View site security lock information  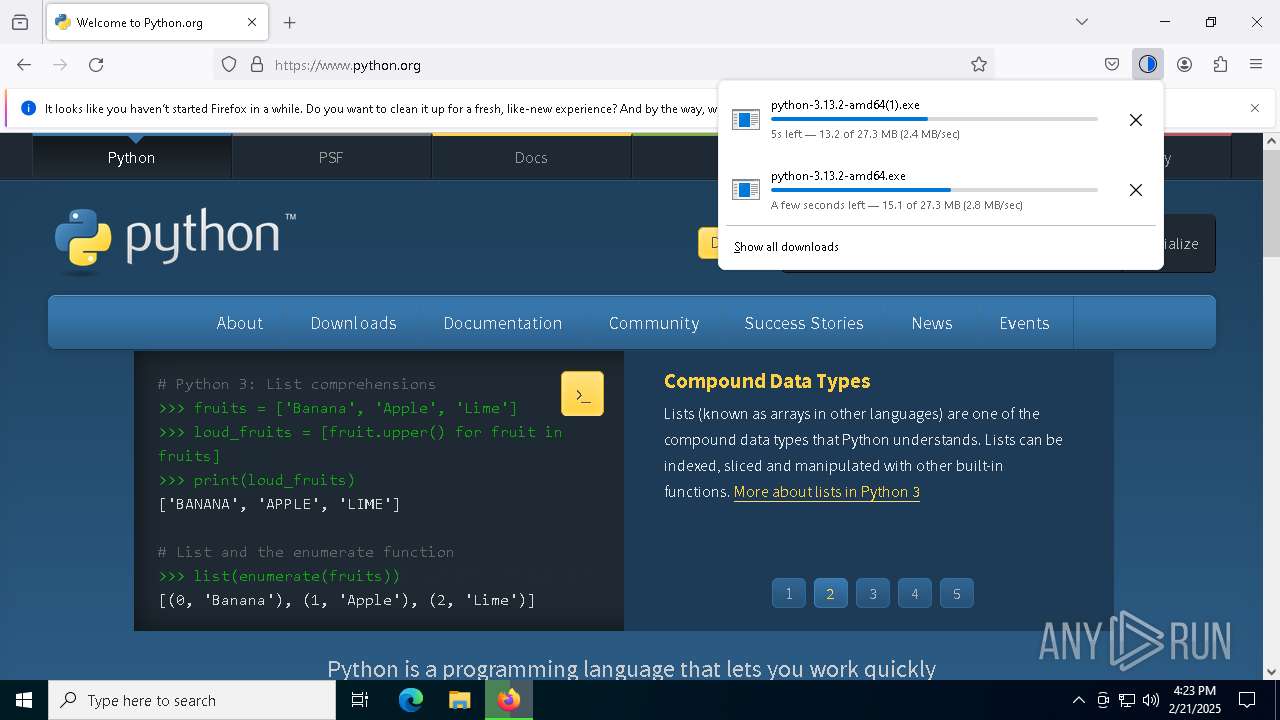(x=257, y=65)
